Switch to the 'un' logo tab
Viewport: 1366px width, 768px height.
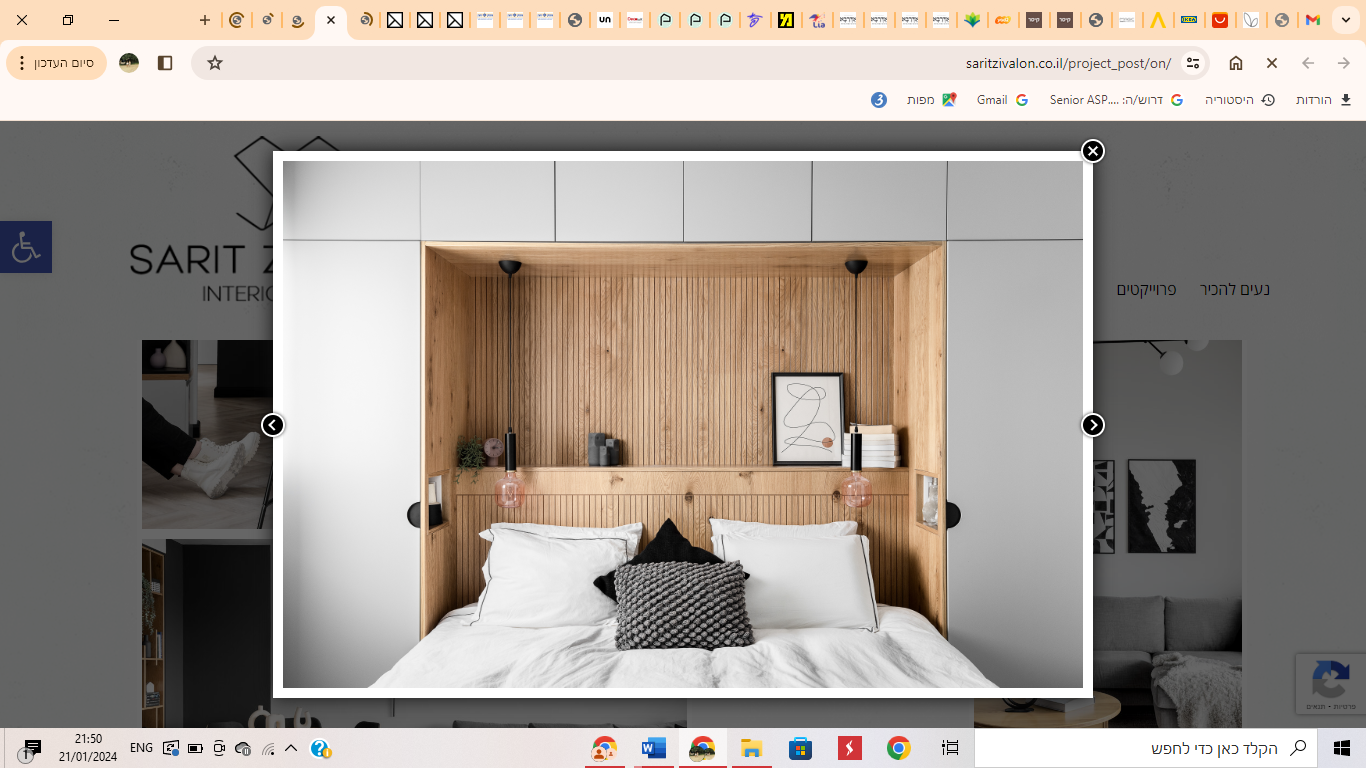(x=605, y=20)
